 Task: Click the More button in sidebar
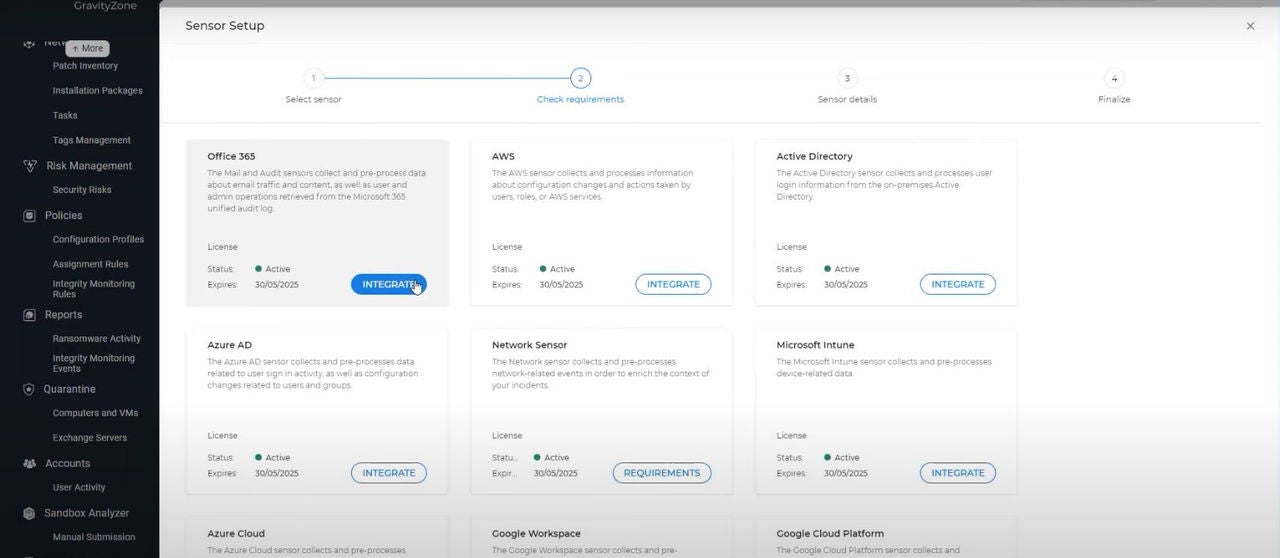click(x=87, y=48)
